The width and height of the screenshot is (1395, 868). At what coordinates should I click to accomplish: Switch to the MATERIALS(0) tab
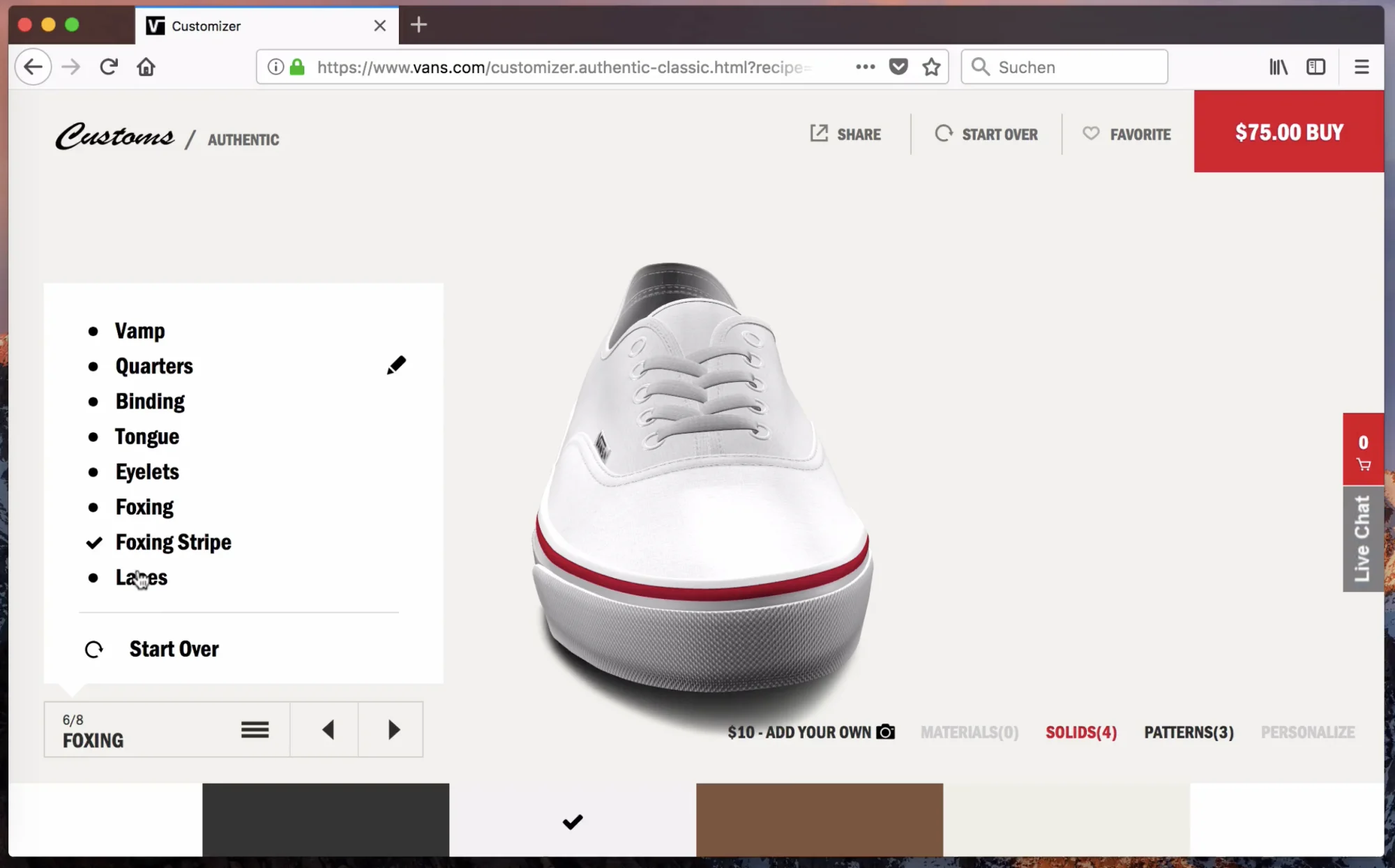coord(970,732)
